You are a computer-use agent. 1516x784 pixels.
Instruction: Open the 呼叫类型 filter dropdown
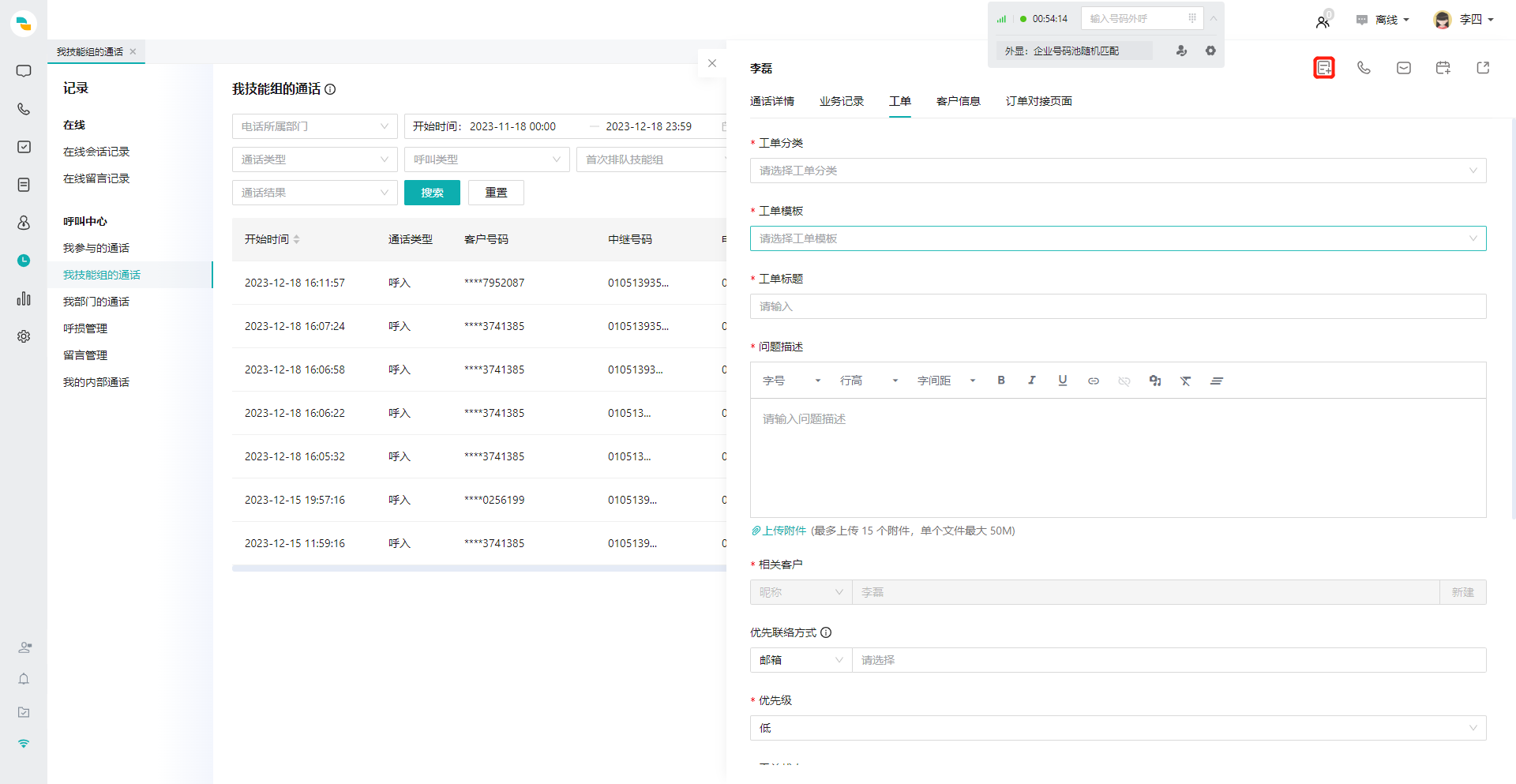click(487, 159)
